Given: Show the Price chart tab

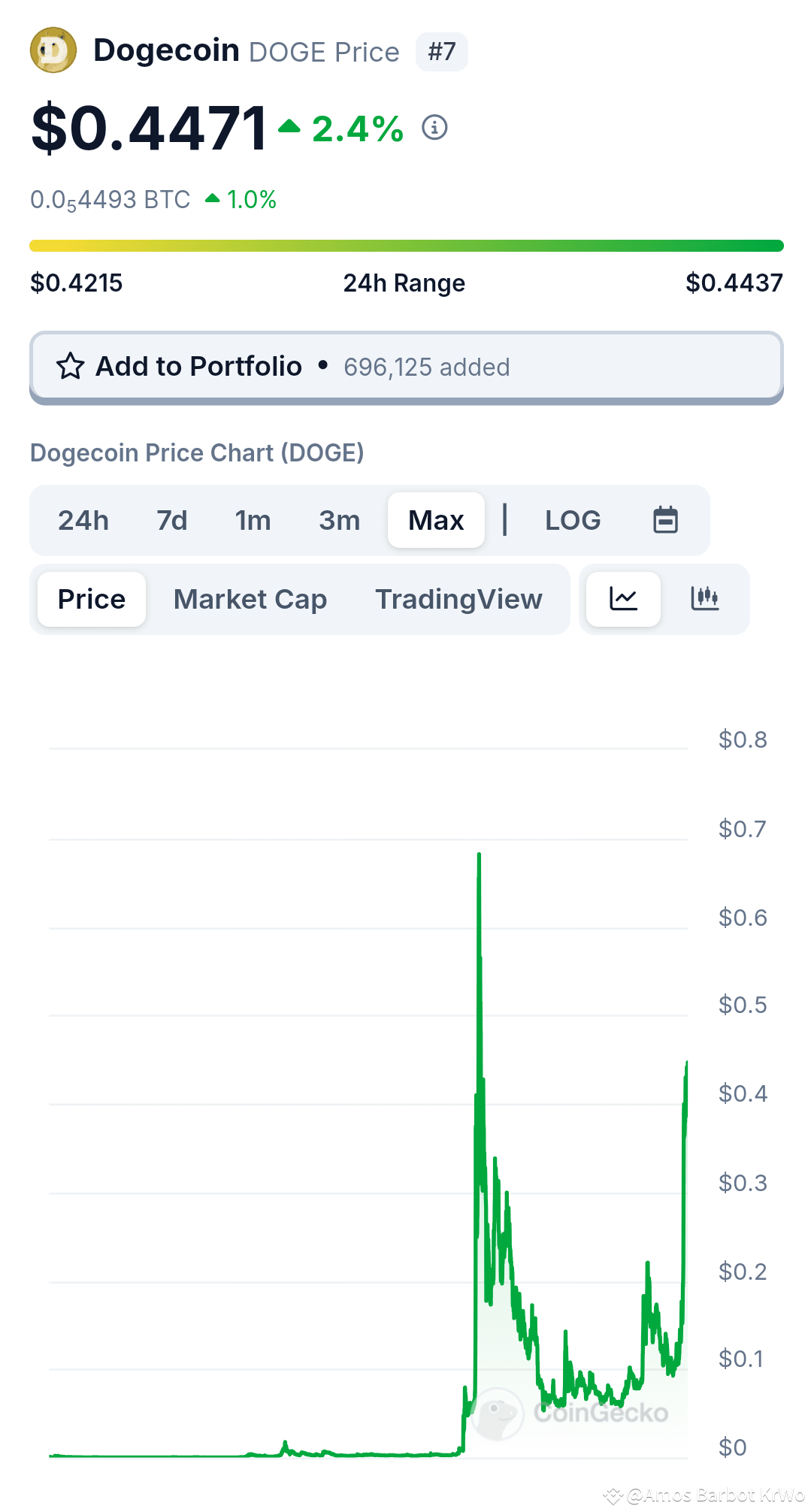Looking at the screenshot, I should pyautogui.click(x=92, y=599).
